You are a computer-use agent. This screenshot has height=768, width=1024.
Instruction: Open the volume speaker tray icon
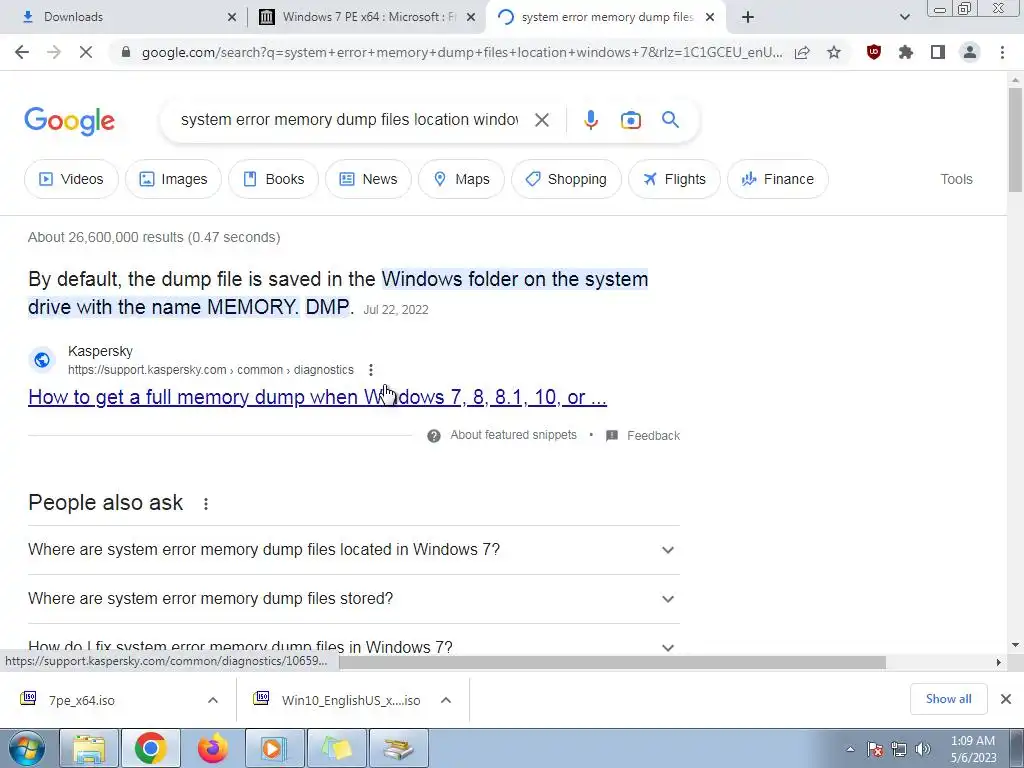click(923, 749)
